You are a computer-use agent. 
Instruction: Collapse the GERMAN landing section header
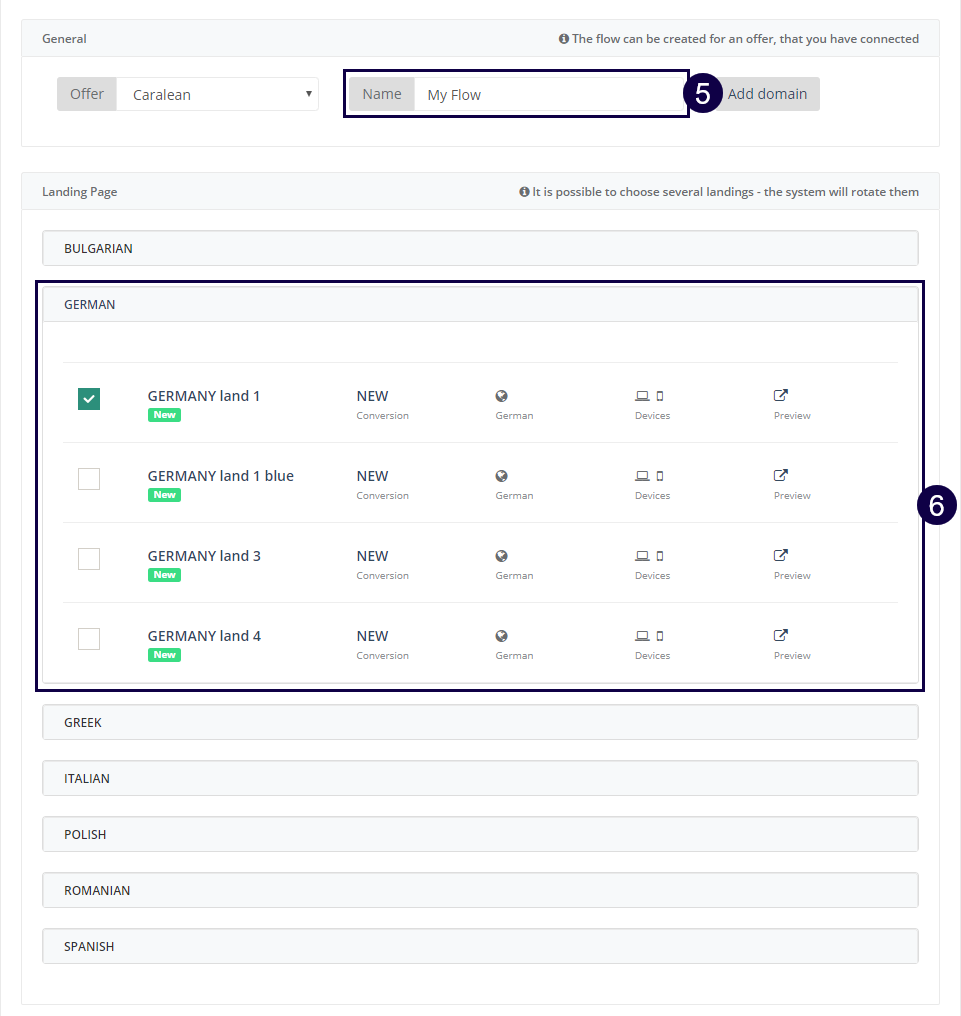click(x=480, y=304)
